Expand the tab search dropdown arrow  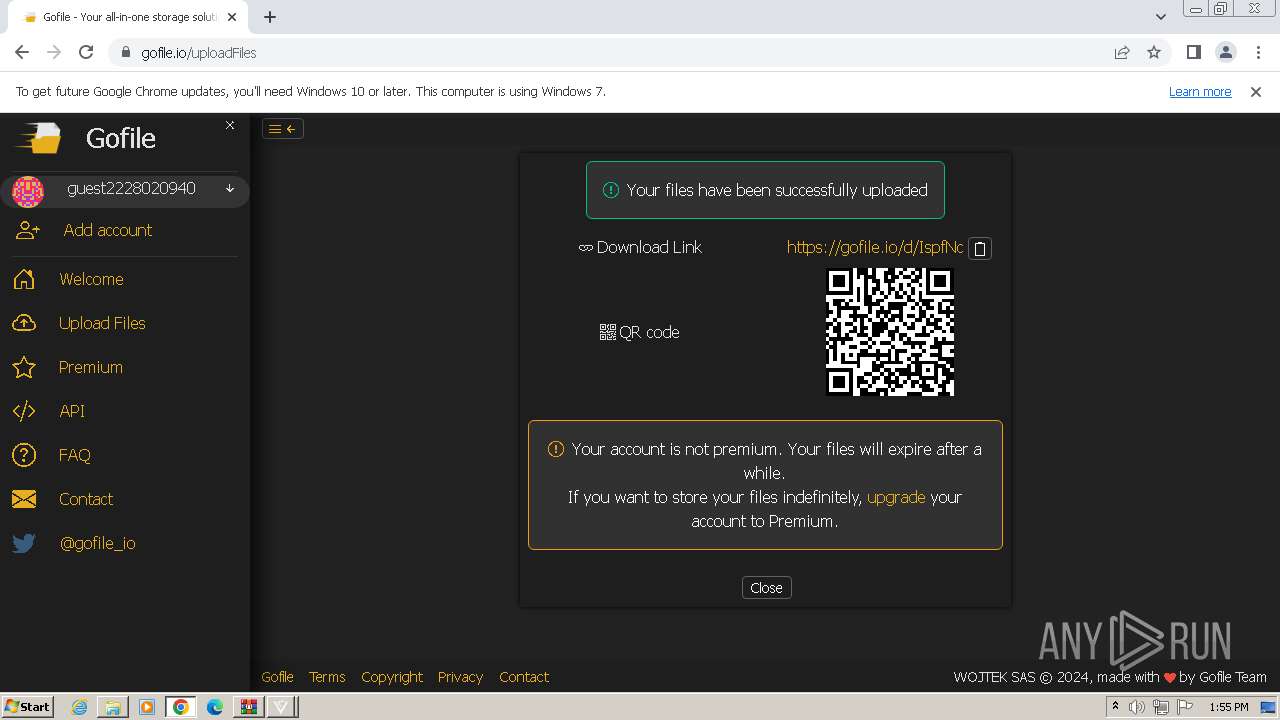(1161, 17)
